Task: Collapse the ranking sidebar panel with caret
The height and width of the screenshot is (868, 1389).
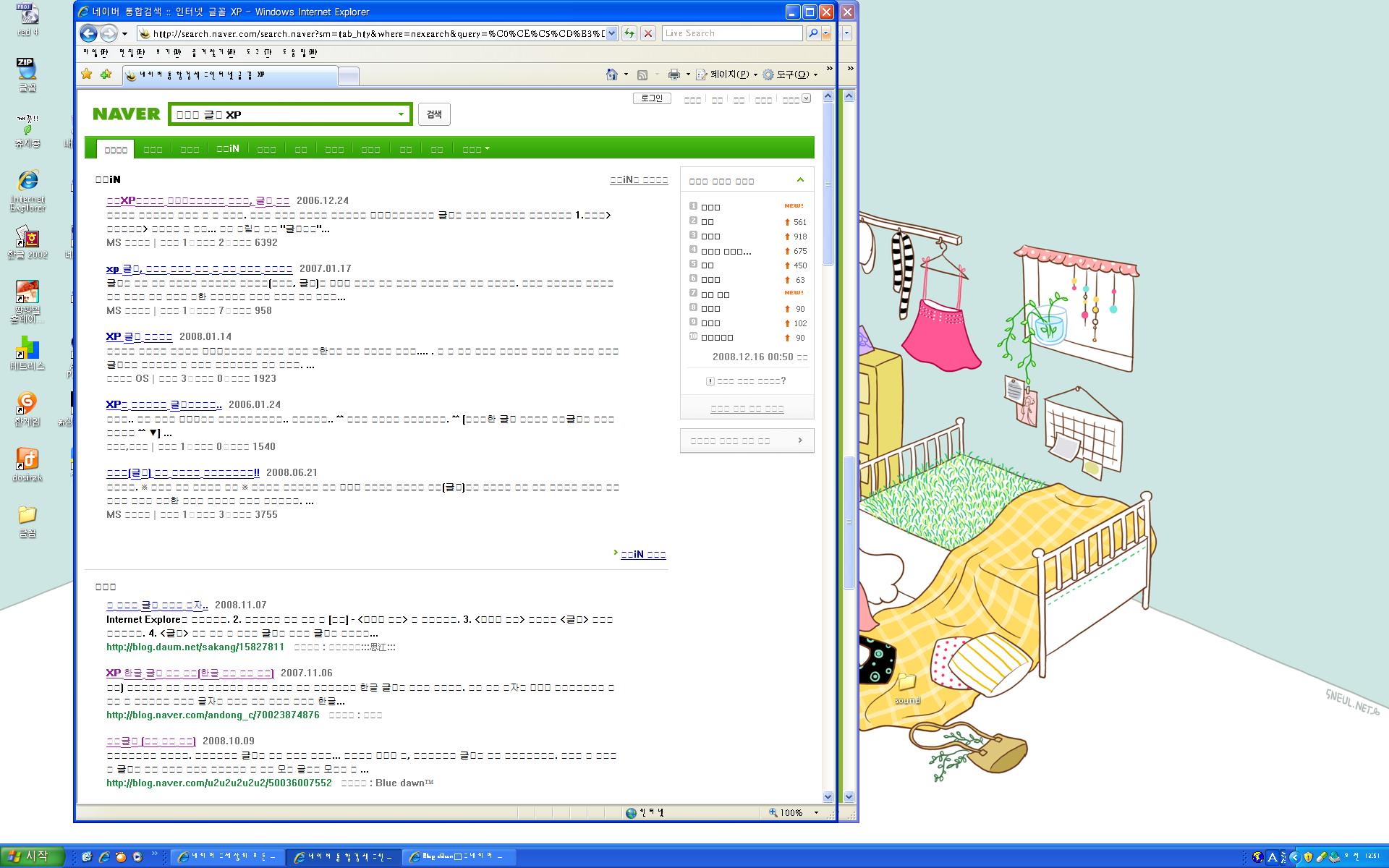Action: coord(800,180)
